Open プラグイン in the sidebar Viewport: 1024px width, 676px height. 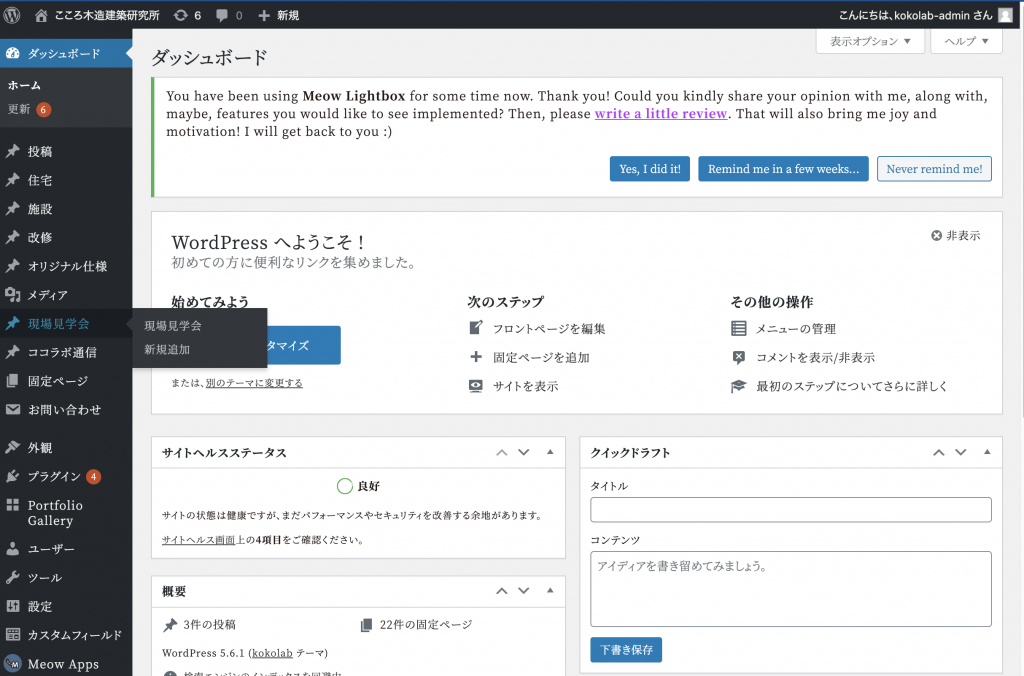[x=54, y=476]
